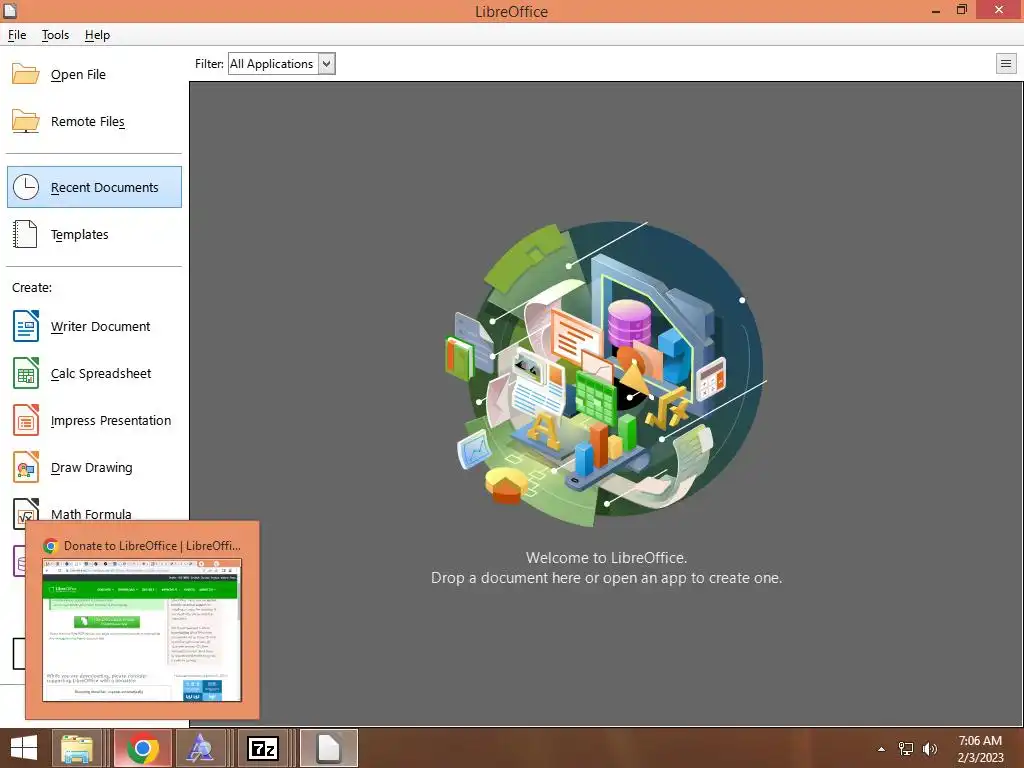Open the 7-Zip taskbar icon

(263, 748)
